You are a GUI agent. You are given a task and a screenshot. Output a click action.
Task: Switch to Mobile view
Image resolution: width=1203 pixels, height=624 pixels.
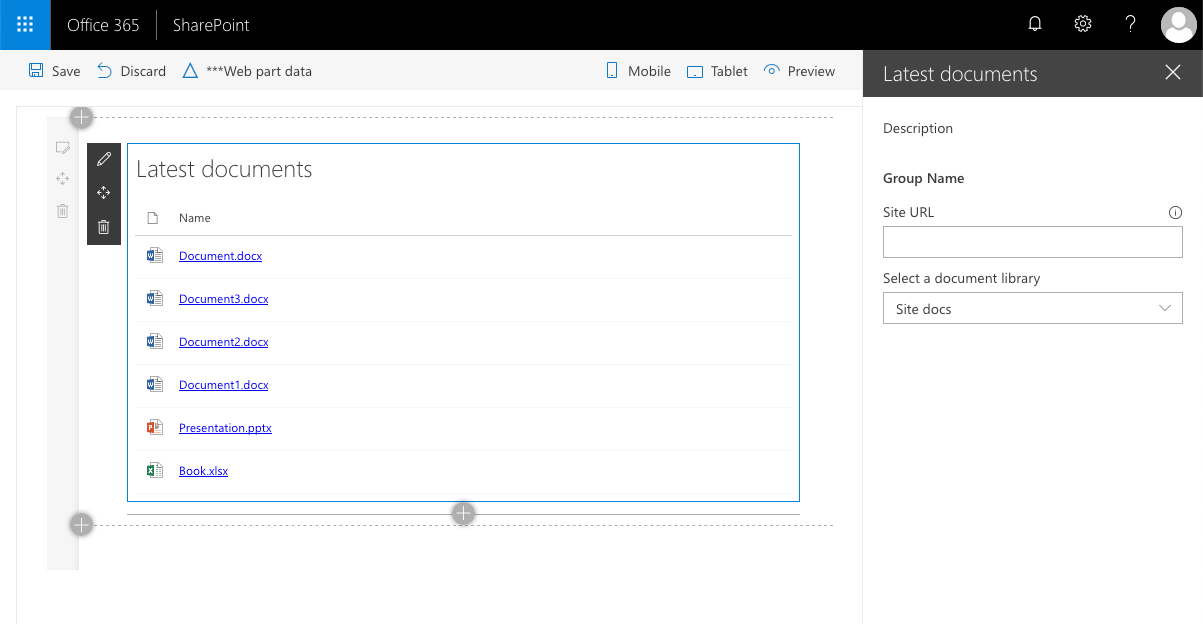[638, 71]
